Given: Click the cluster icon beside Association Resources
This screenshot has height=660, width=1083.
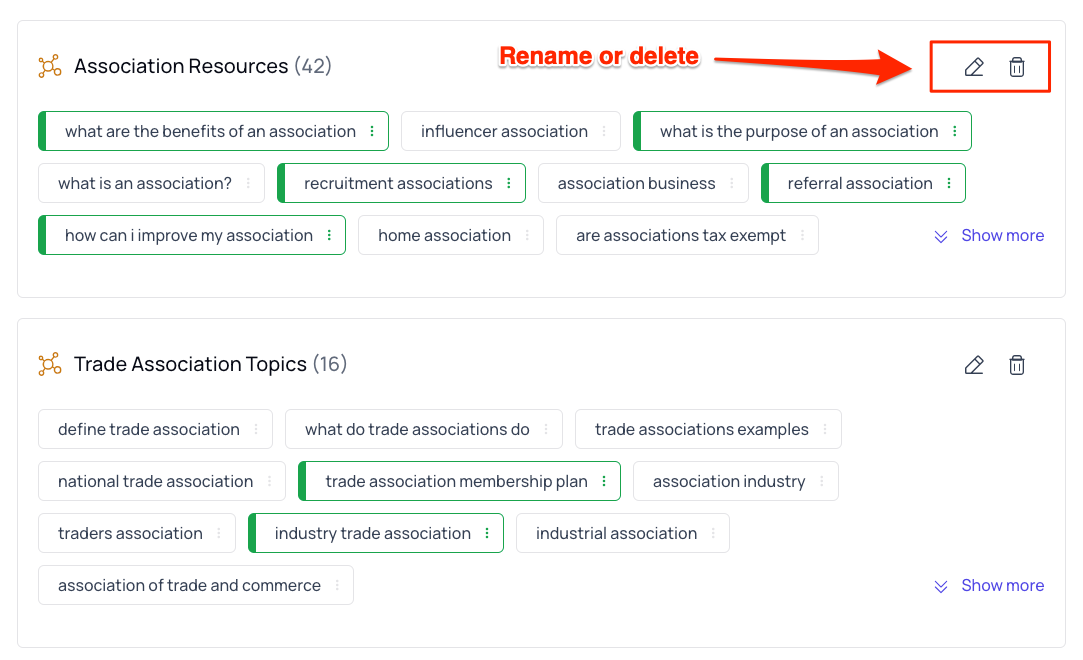Looking at the screenshot, I should [48, 65].
